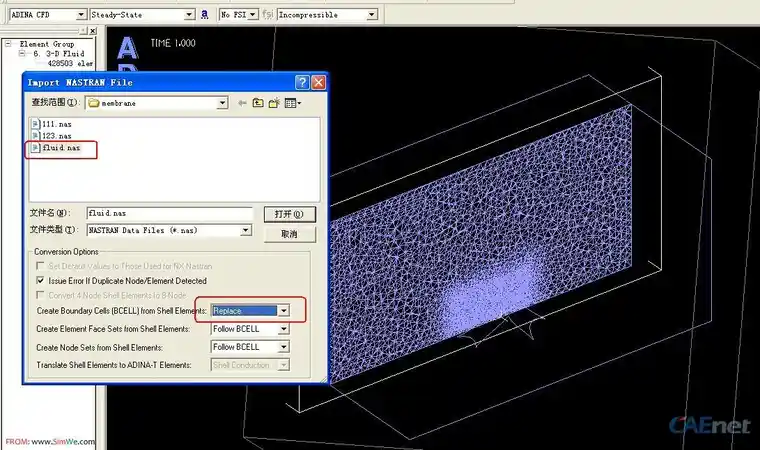Screen dimensions: 760x450
Task: Go up one folder level
Action: (x=258, y=103)
